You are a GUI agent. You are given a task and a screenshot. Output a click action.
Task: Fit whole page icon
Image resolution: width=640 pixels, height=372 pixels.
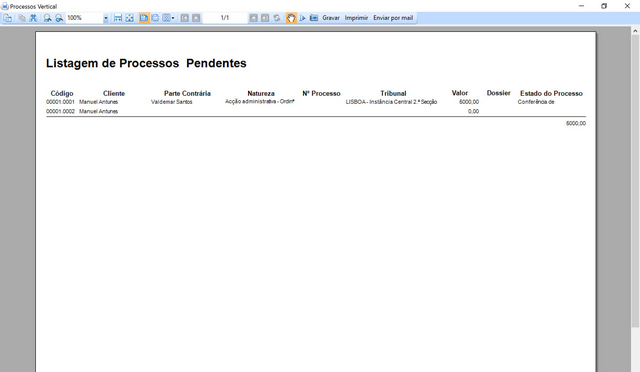[x=129, y=18]
